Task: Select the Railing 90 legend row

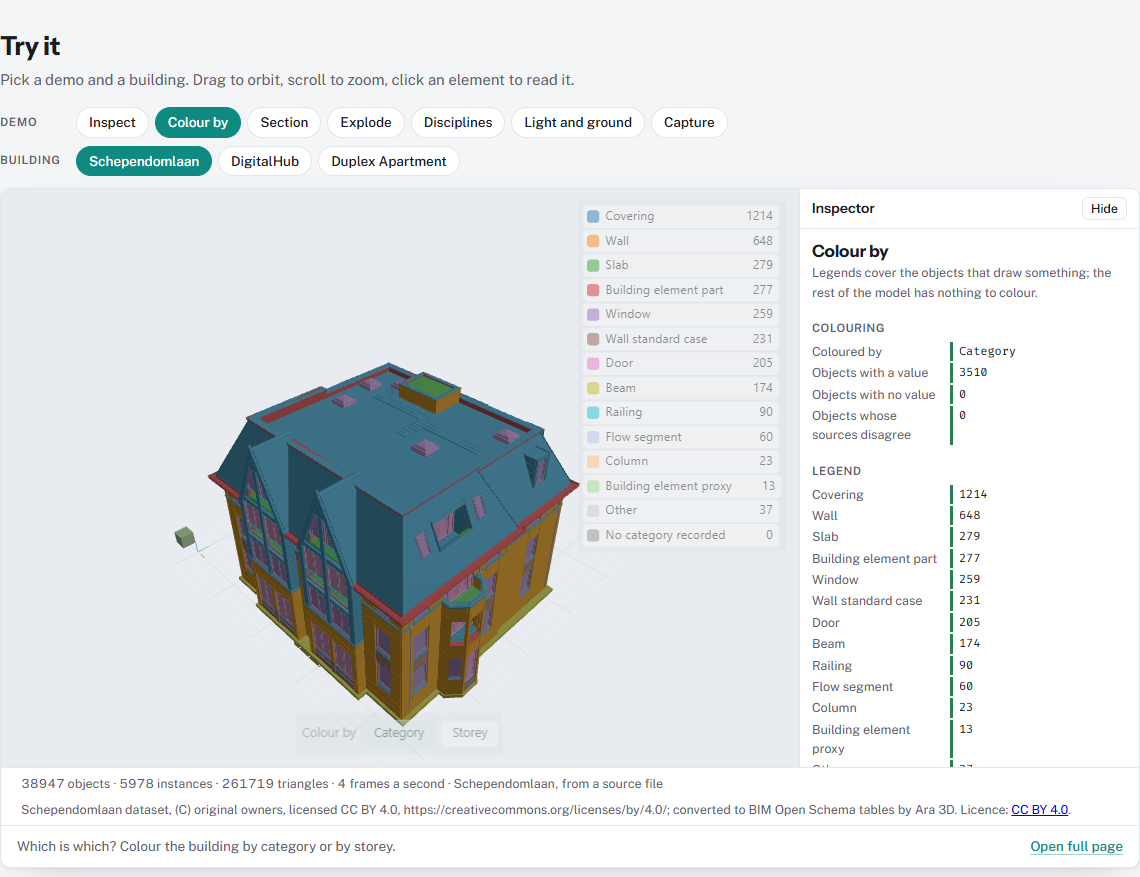Action: (681, 412)
